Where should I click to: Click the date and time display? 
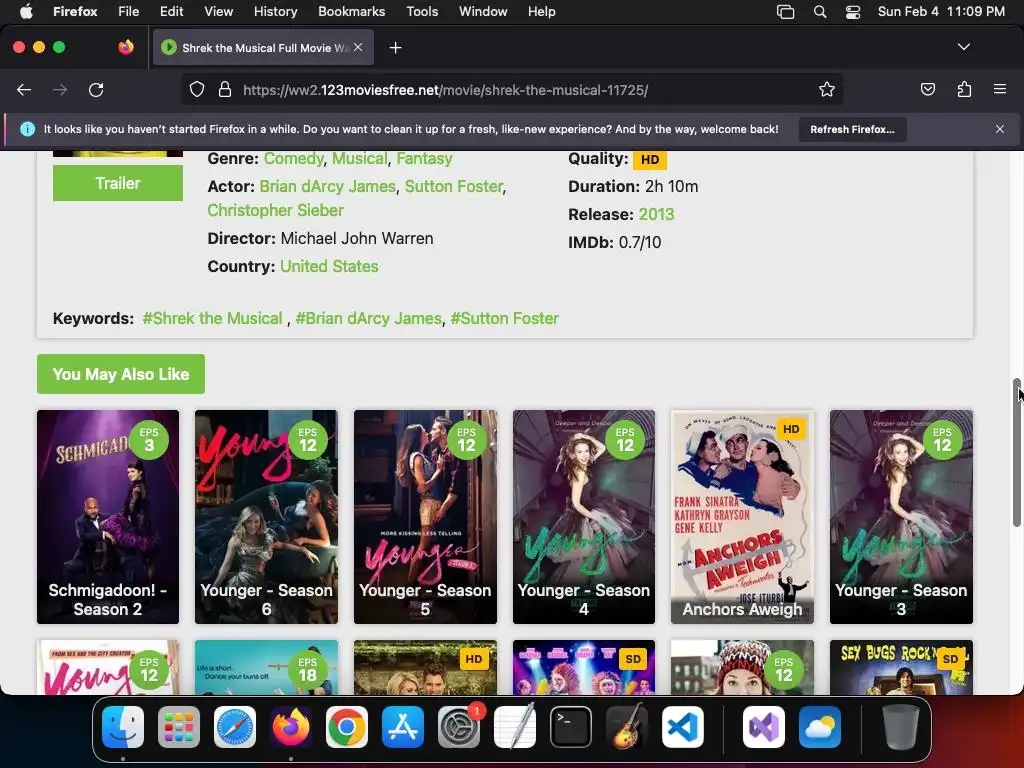click(941, 11)
